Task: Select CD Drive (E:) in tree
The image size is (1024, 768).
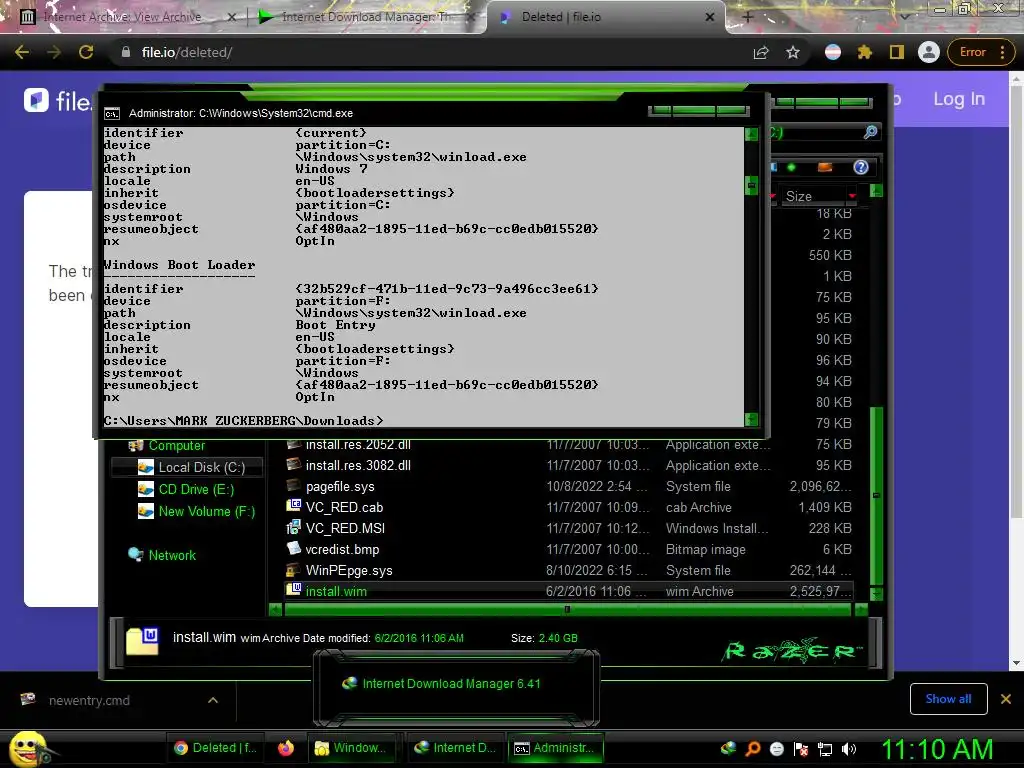Action: (x=196, y=489)
